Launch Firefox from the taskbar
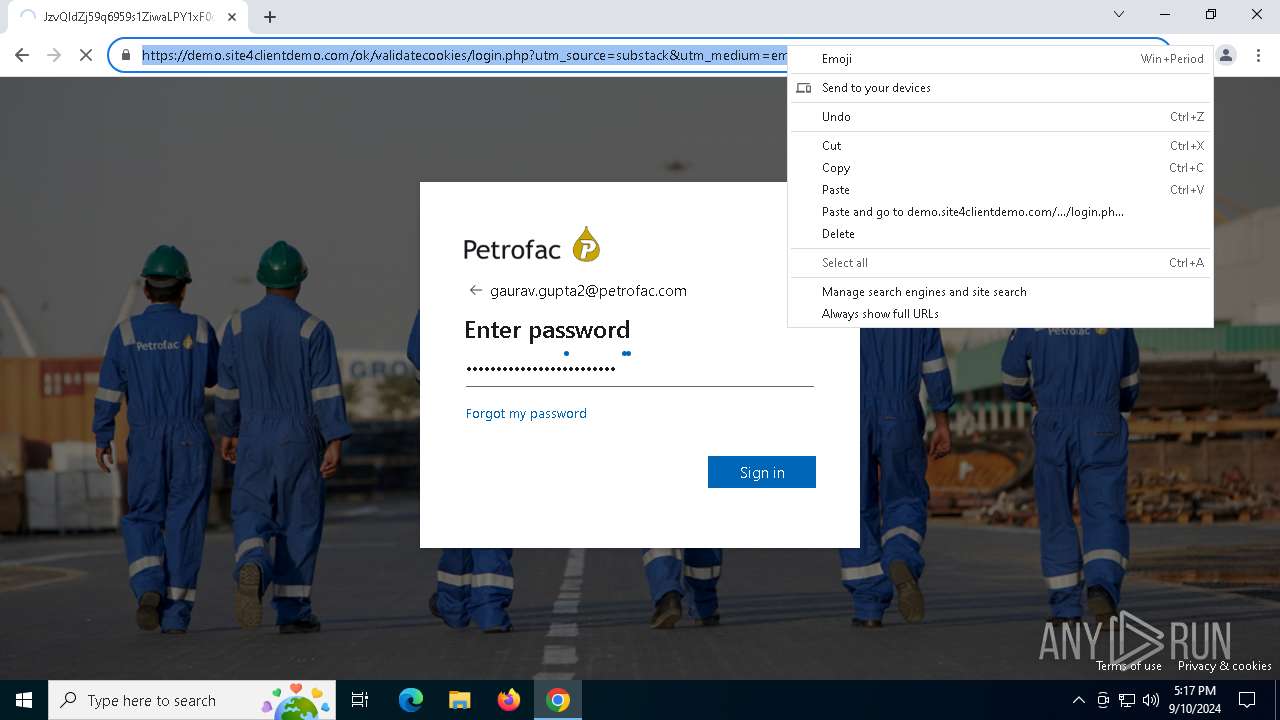Viewport: 1280px width, 720px height. coord(509,700)
